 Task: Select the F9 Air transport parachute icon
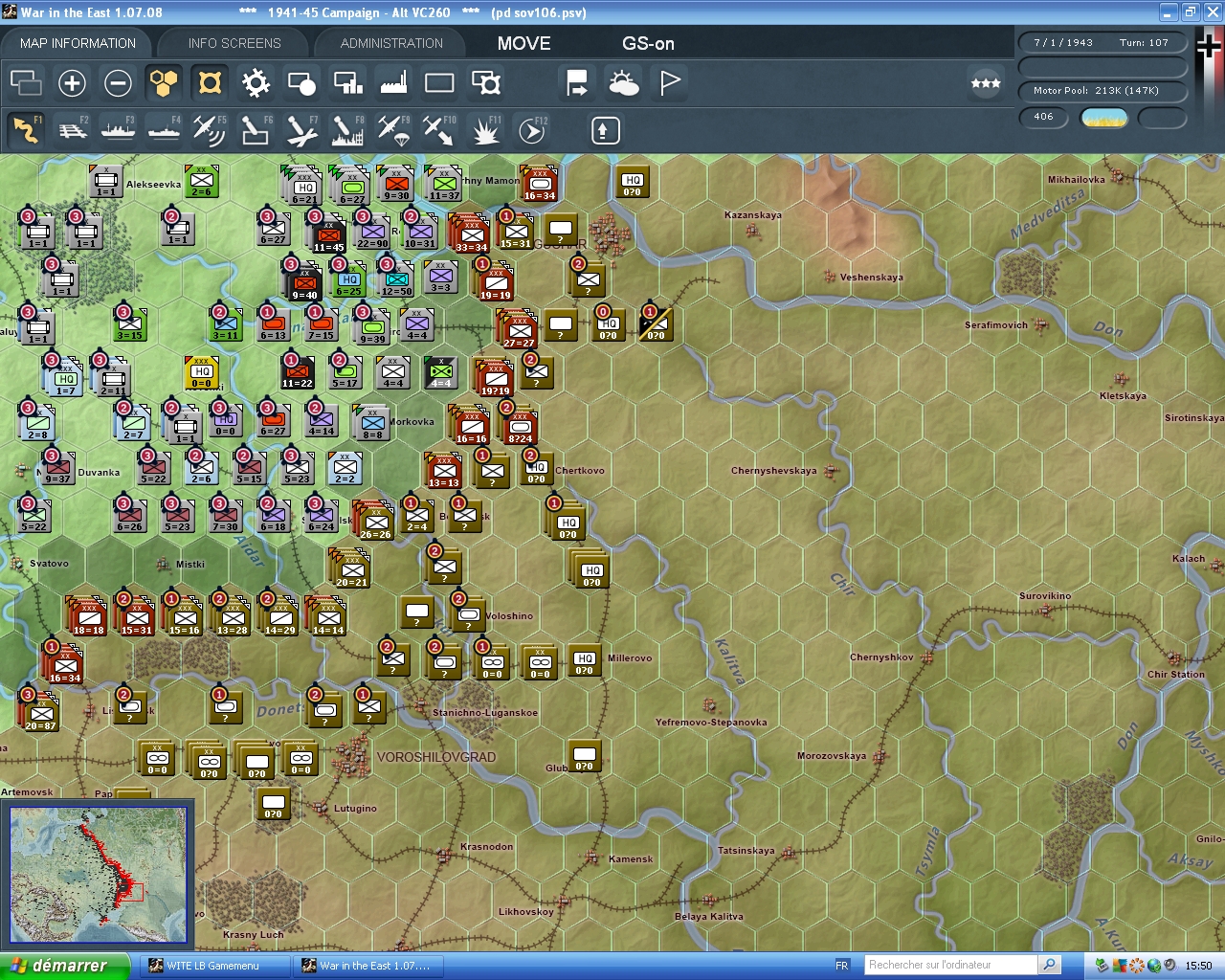tap(393, 130)
